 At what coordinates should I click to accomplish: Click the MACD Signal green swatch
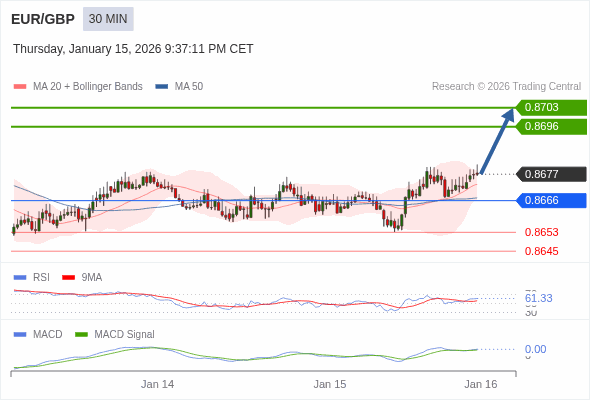[81, 335]
